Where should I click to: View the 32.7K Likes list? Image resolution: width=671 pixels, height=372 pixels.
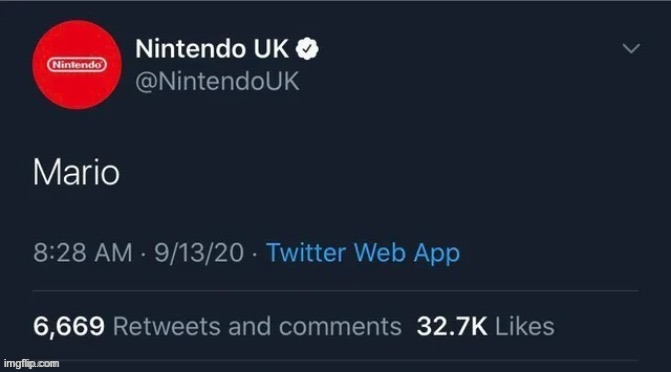coord(485,327)
